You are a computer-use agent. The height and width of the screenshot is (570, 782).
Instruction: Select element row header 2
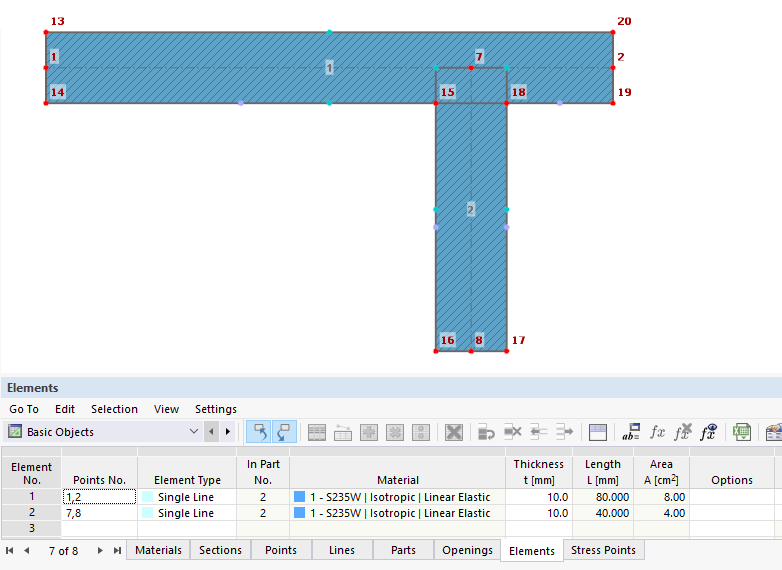31,513
